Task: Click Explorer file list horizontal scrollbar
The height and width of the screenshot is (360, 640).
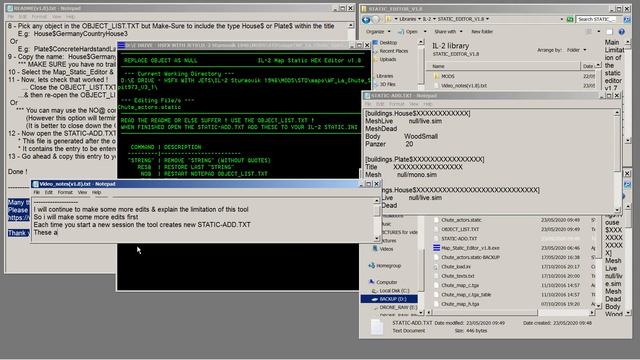Action: pyautogui.click(x=510, y=313)
